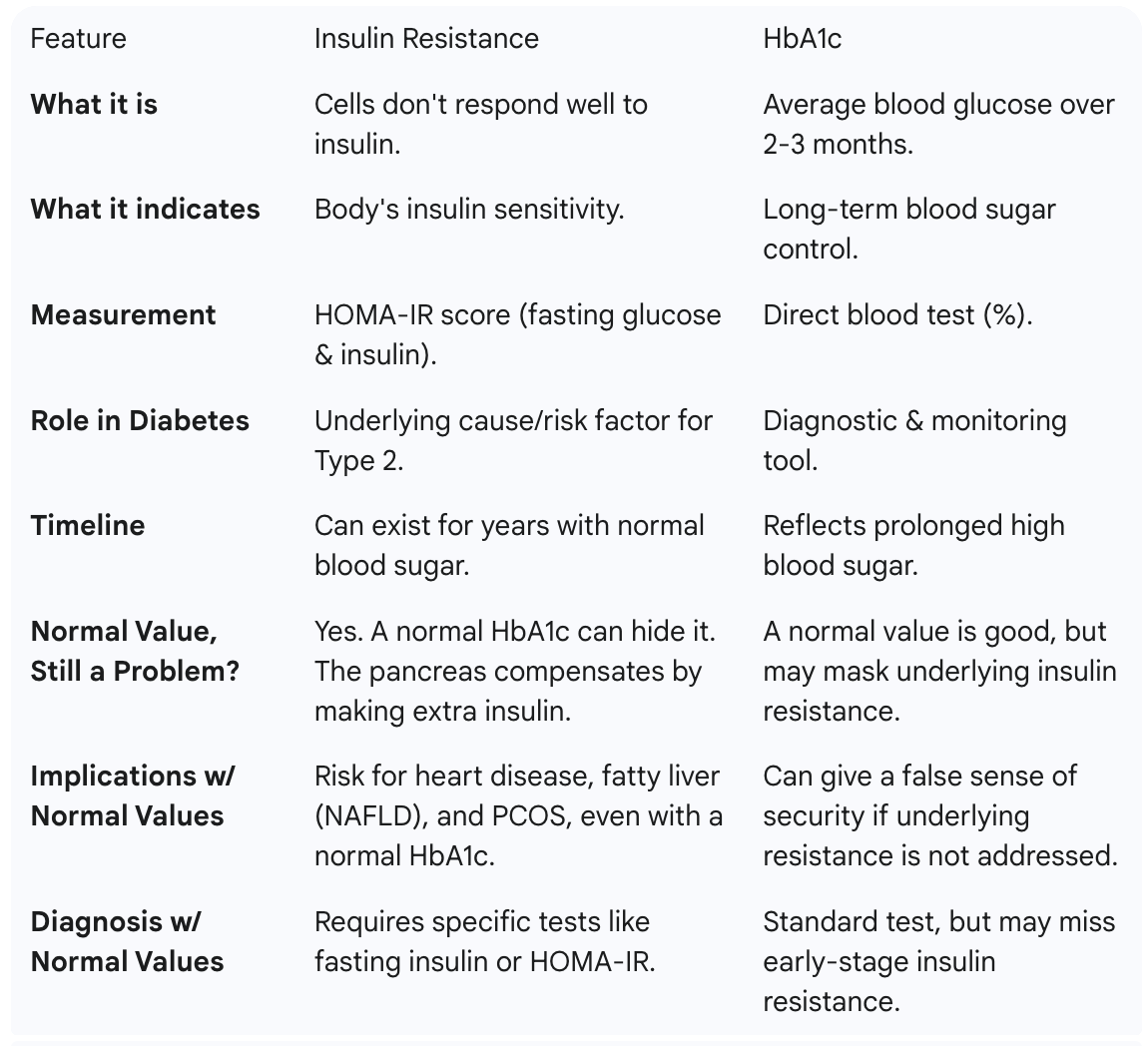Click "Average blood glucose over 2-3 months" text
1148x1046 pixels.
[x=938, y=124]
